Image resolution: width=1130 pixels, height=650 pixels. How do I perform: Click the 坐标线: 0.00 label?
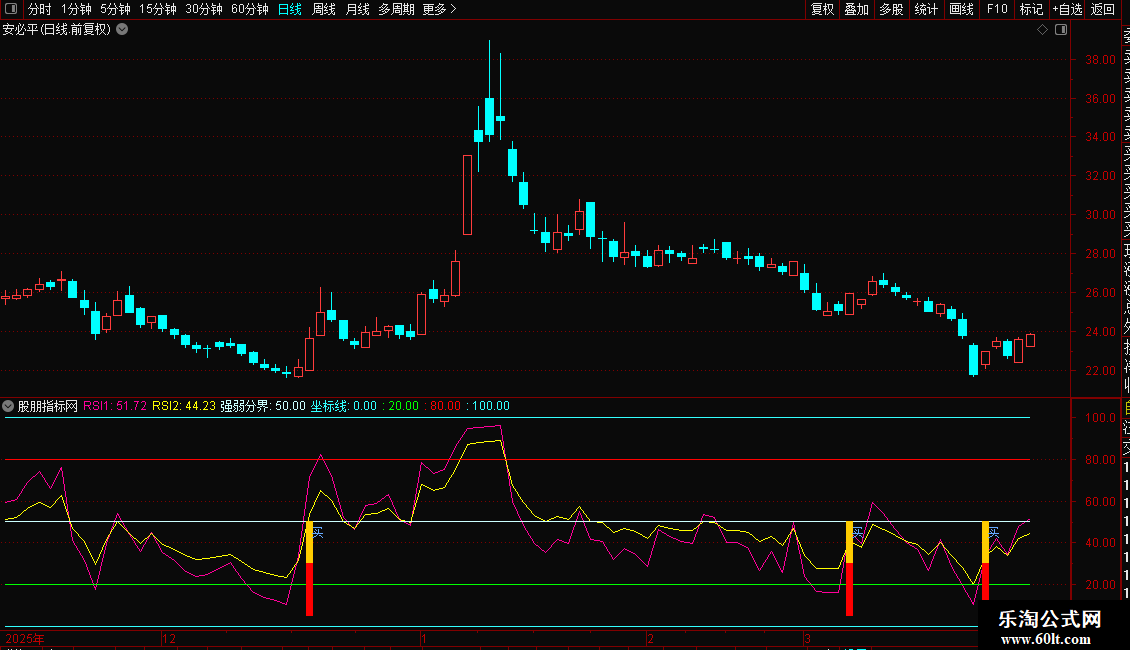tap(344, 406)
